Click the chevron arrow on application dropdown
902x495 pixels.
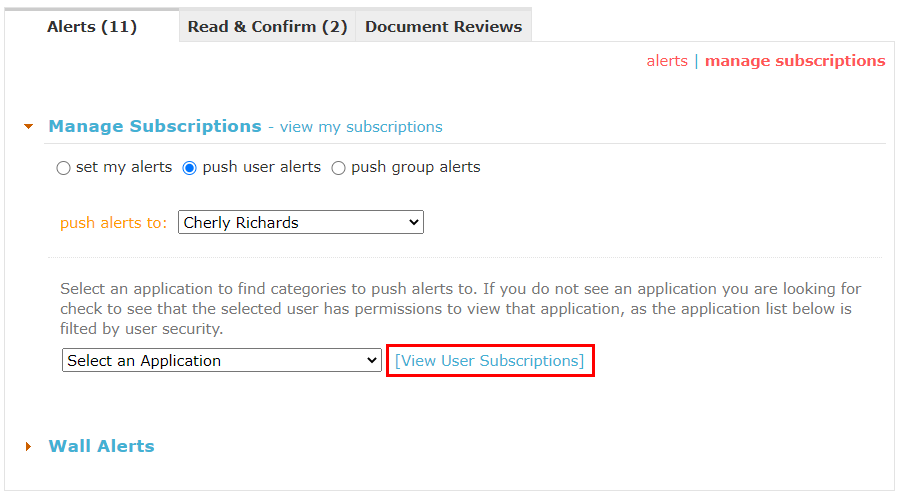pyautogui.click(x=372, y=360)
